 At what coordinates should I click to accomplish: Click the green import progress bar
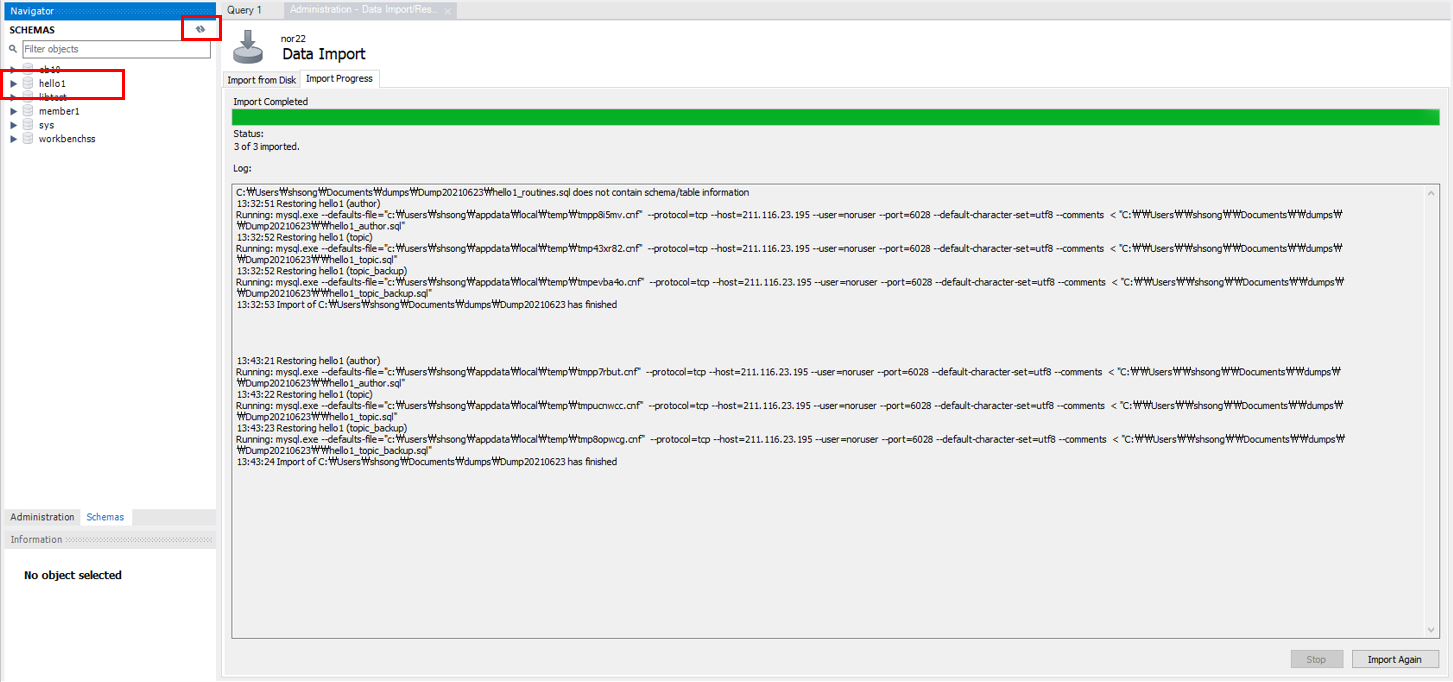[835, 117]
